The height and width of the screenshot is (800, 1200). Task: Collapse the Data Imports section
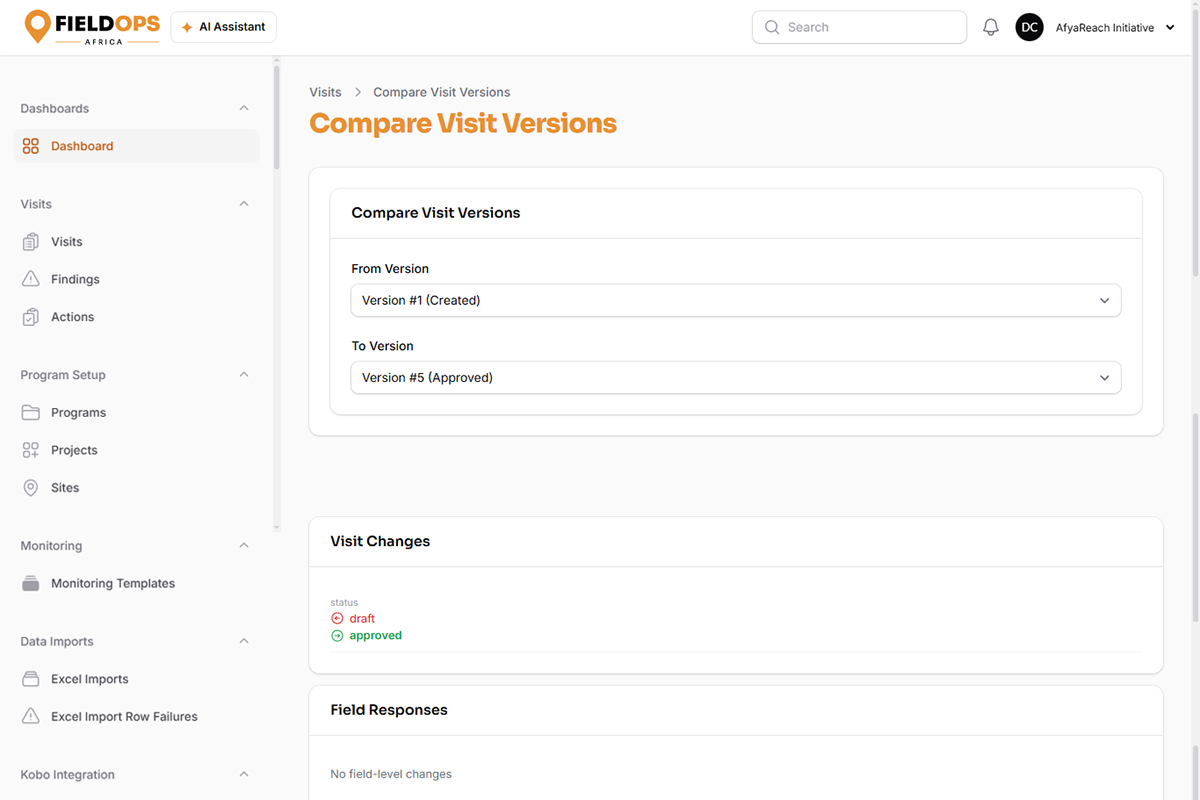(x=244, y=642)
